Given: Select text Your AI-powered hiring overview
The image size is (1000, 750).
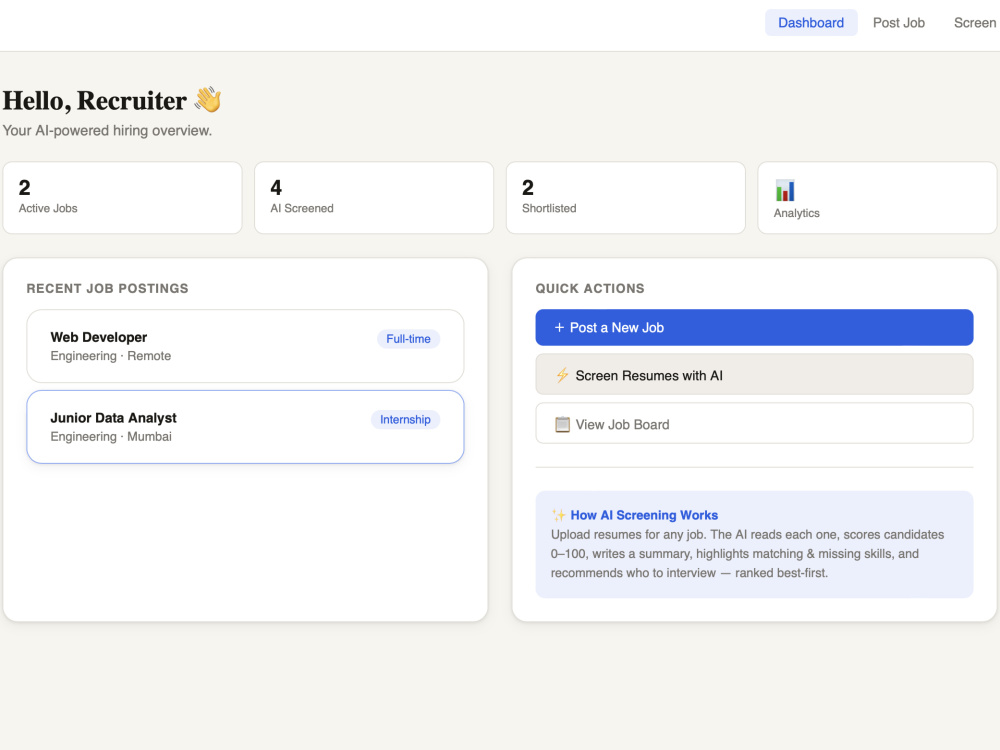Looking at the screenshot, I should [x=107, y=131].
